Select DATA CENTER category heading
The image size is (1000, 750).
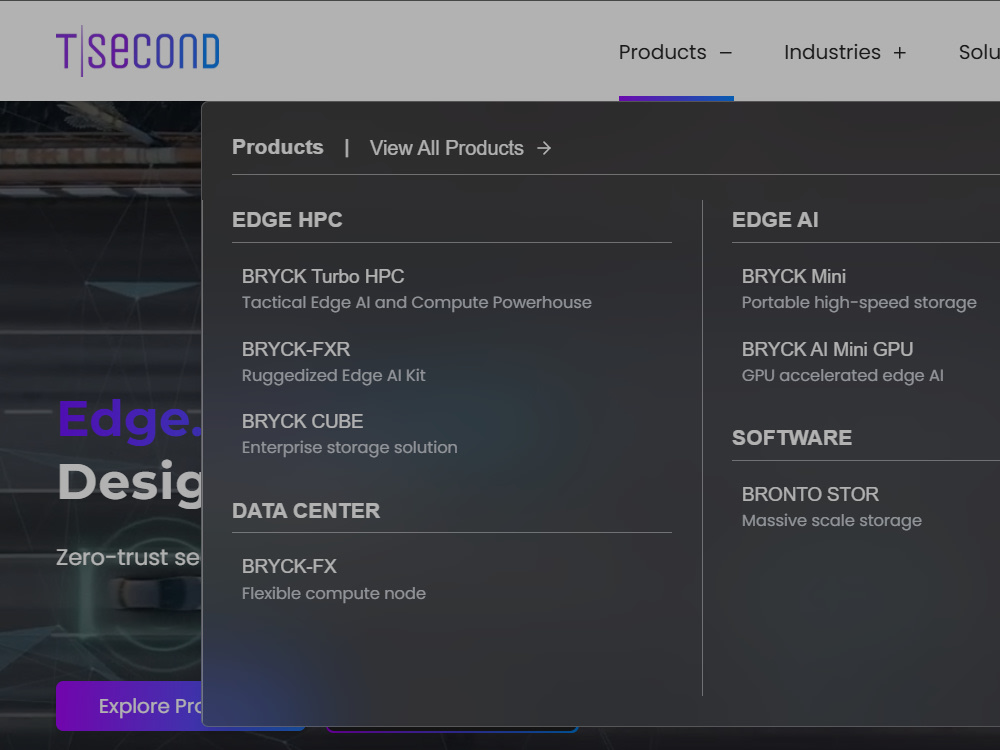click(306, 510)
